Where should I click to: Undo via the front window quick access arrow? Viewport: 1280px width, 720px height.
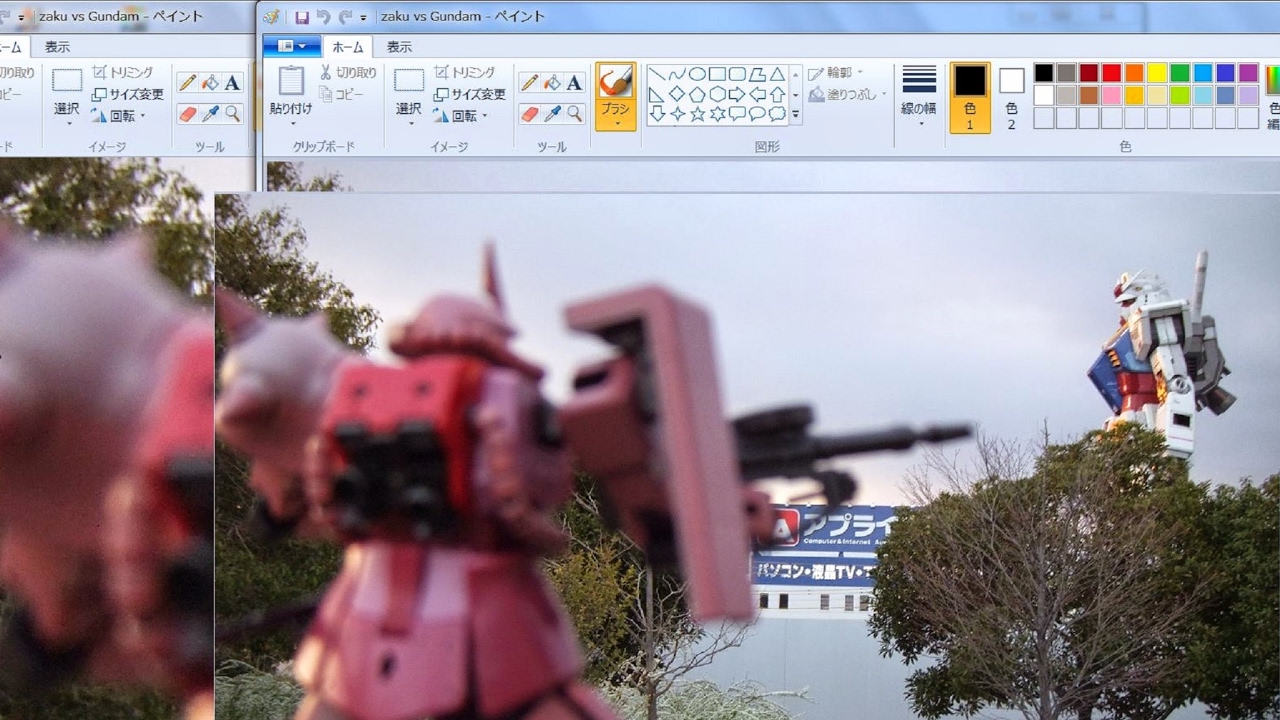tap(323, 17)
